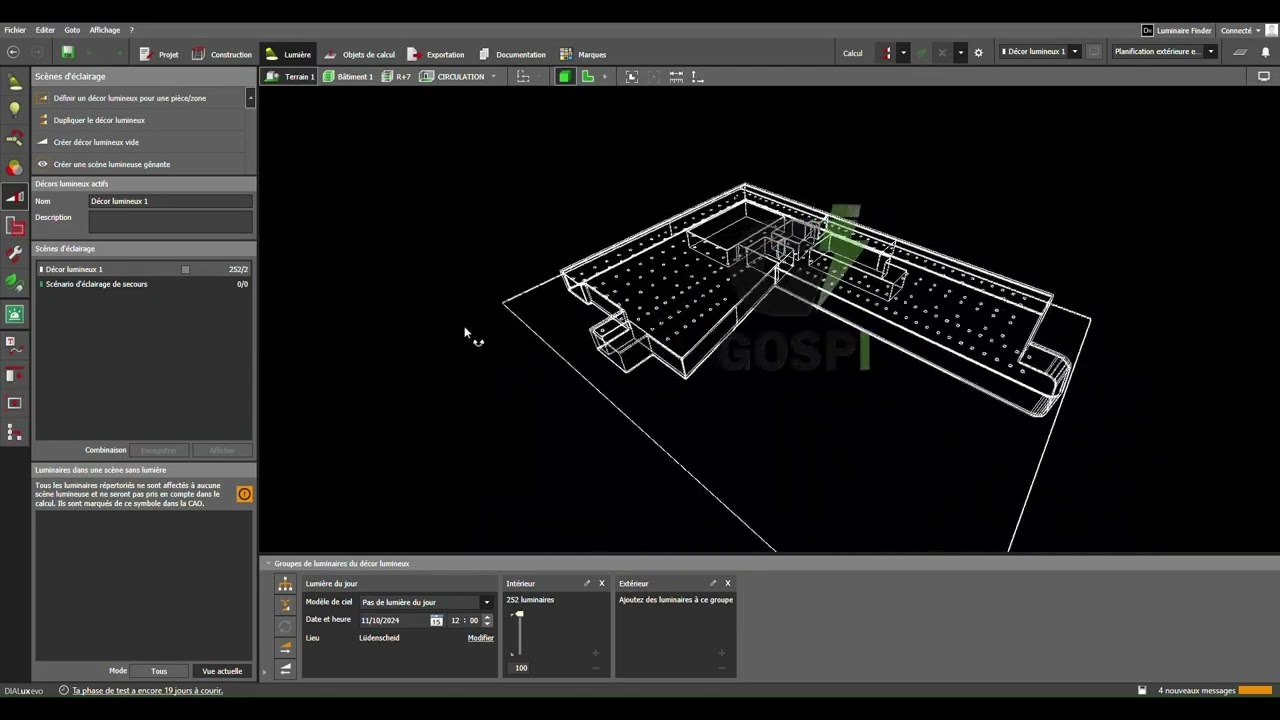Click the orange arrow-right group icon
Viewport: 1280px width, 720px height.
tap(285, 648)
